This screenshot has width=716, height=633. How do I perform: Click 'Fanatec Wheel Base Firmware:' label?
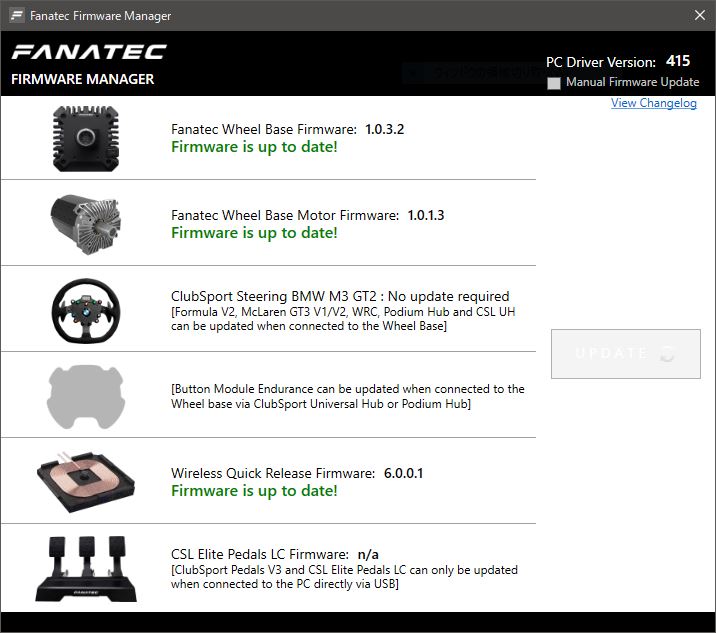point(264,129)
